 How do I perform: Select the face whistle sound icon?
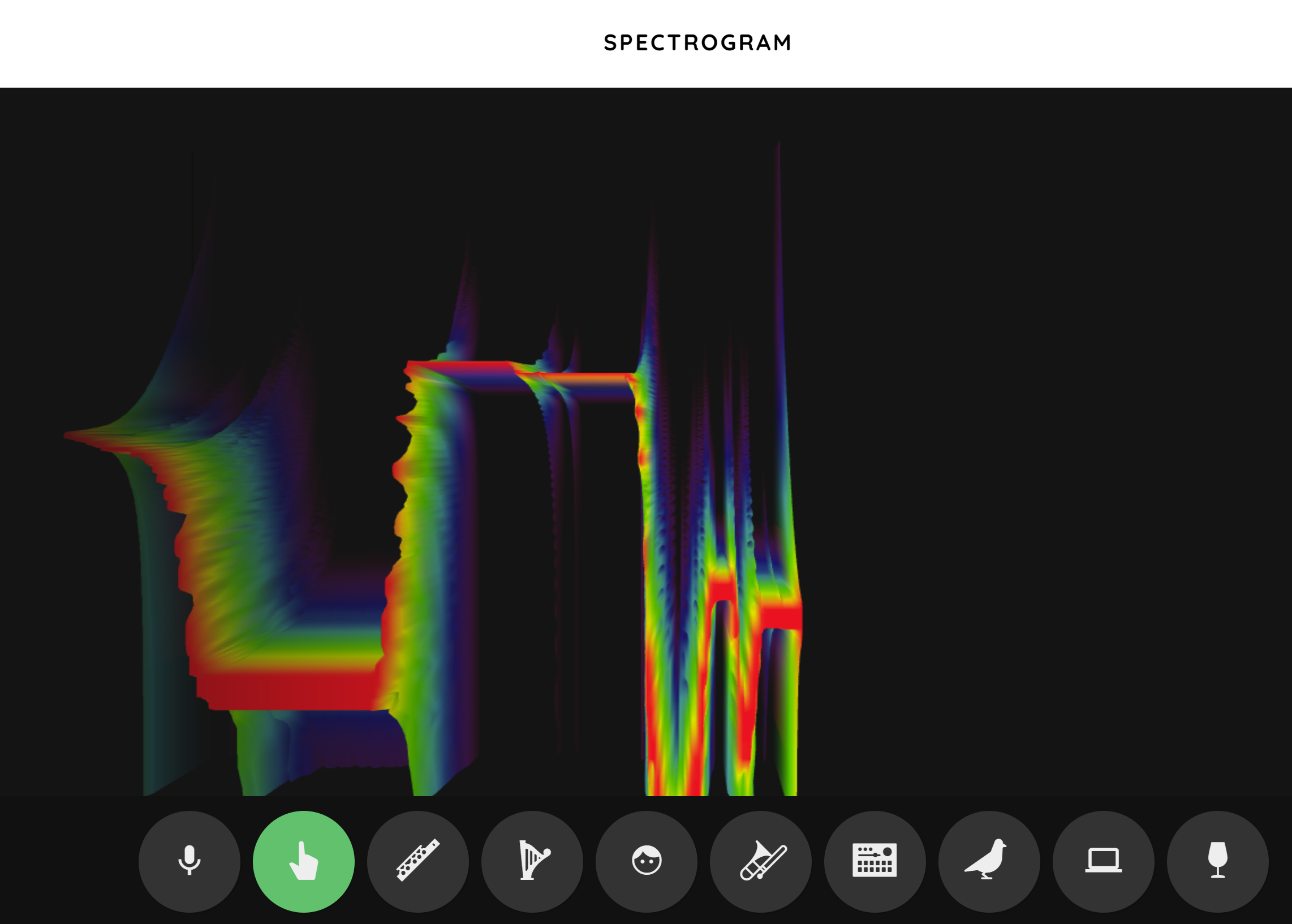coord(647,861)
